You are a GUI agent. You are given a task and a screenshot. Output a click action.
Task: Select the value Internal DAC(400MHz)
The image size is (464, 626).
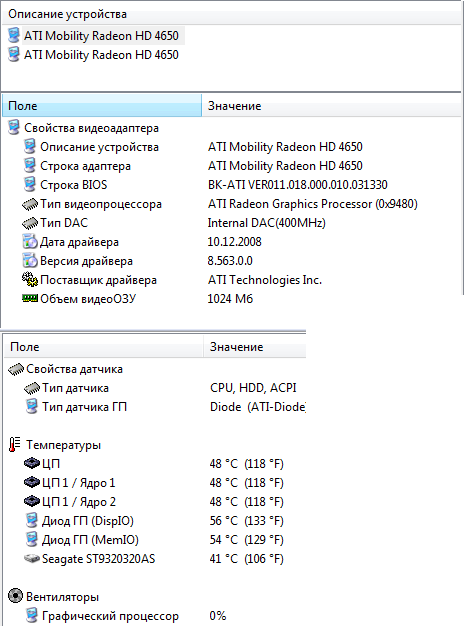coord(267,223)
